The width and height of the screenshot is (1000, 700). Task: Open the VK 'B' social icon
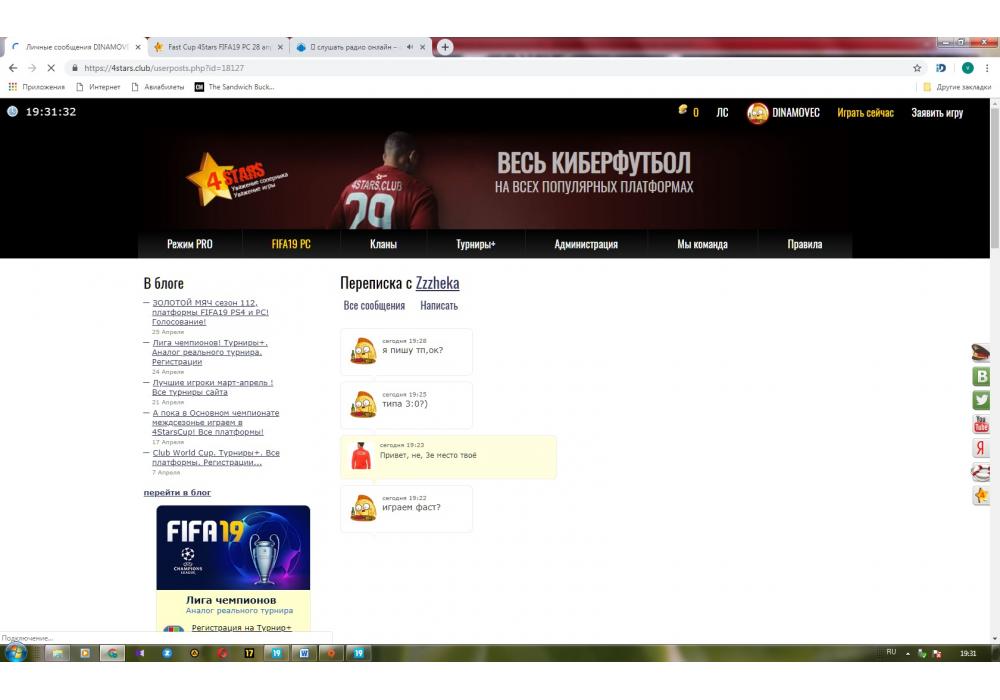coord(981,376)
